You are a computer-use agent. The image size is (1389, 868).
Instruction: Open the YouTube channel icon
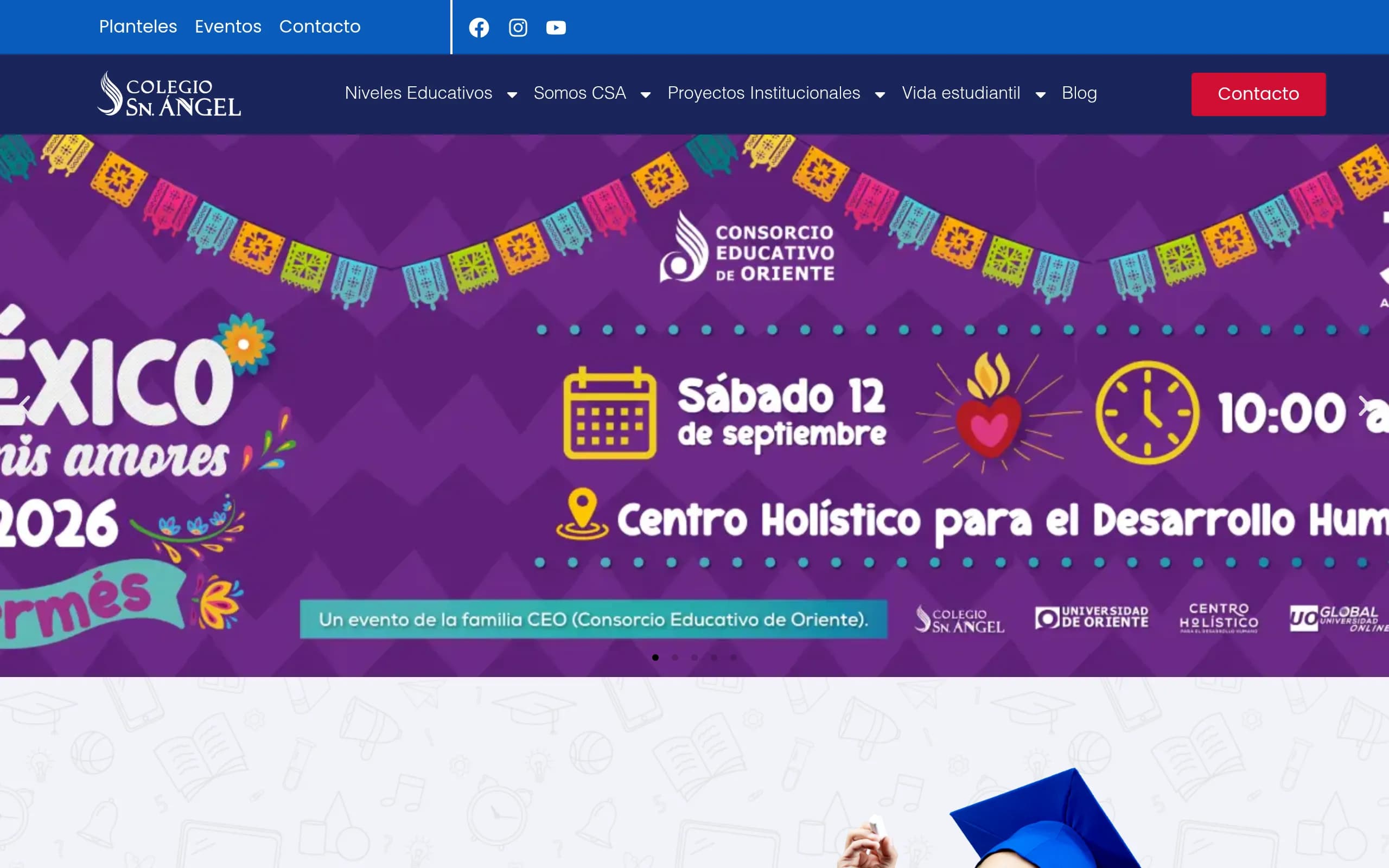click(x=556, y=28)
